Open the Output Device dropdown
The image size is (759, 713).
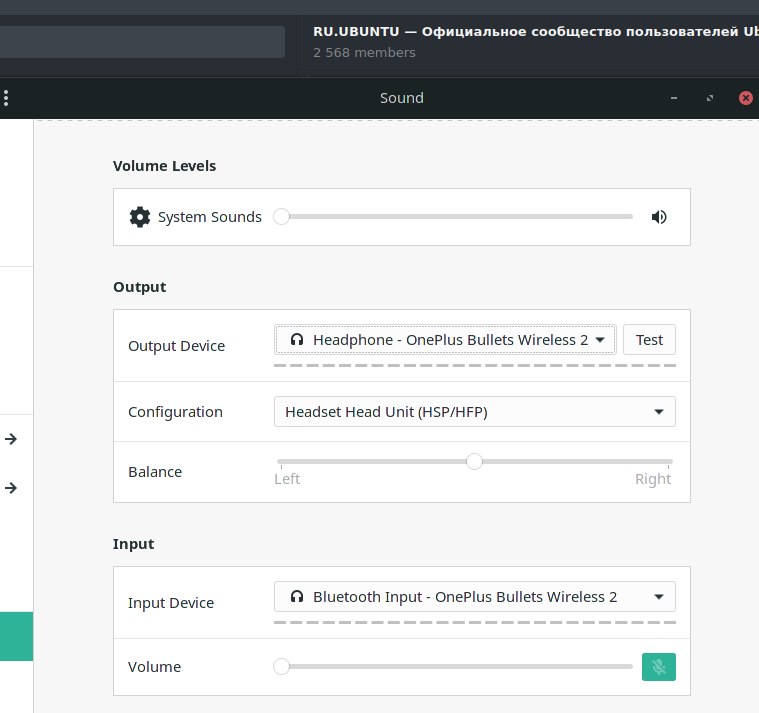point(445,339)
